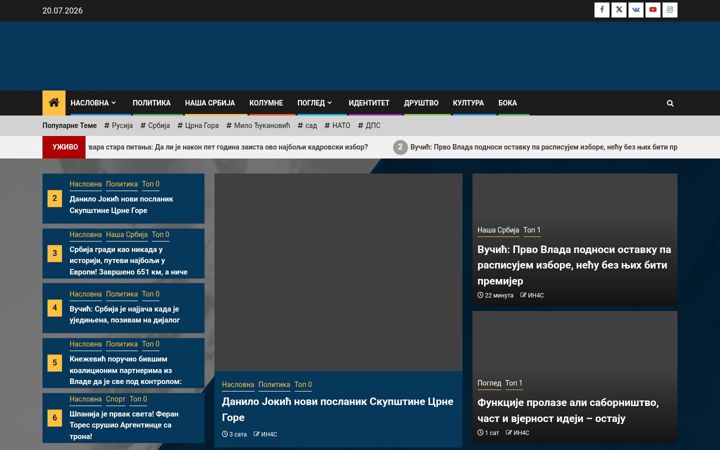The height and width of the screenshot is (450, 720).
Task: Click Наша Србија category on sidebar item 3
Action: (x=127, y=234)
